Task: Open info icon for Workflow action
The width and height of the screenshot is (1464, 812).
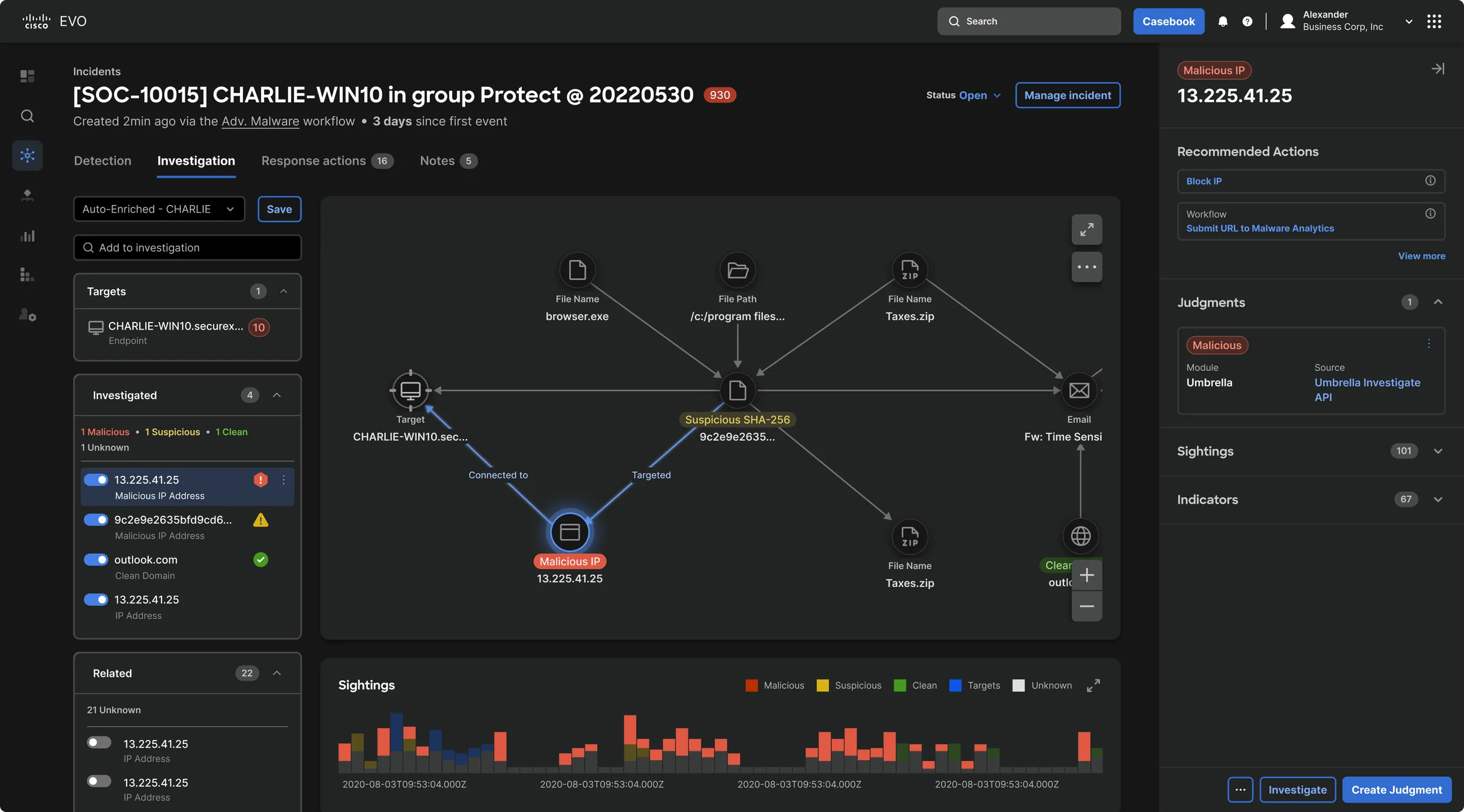Action: point(1430,214)
